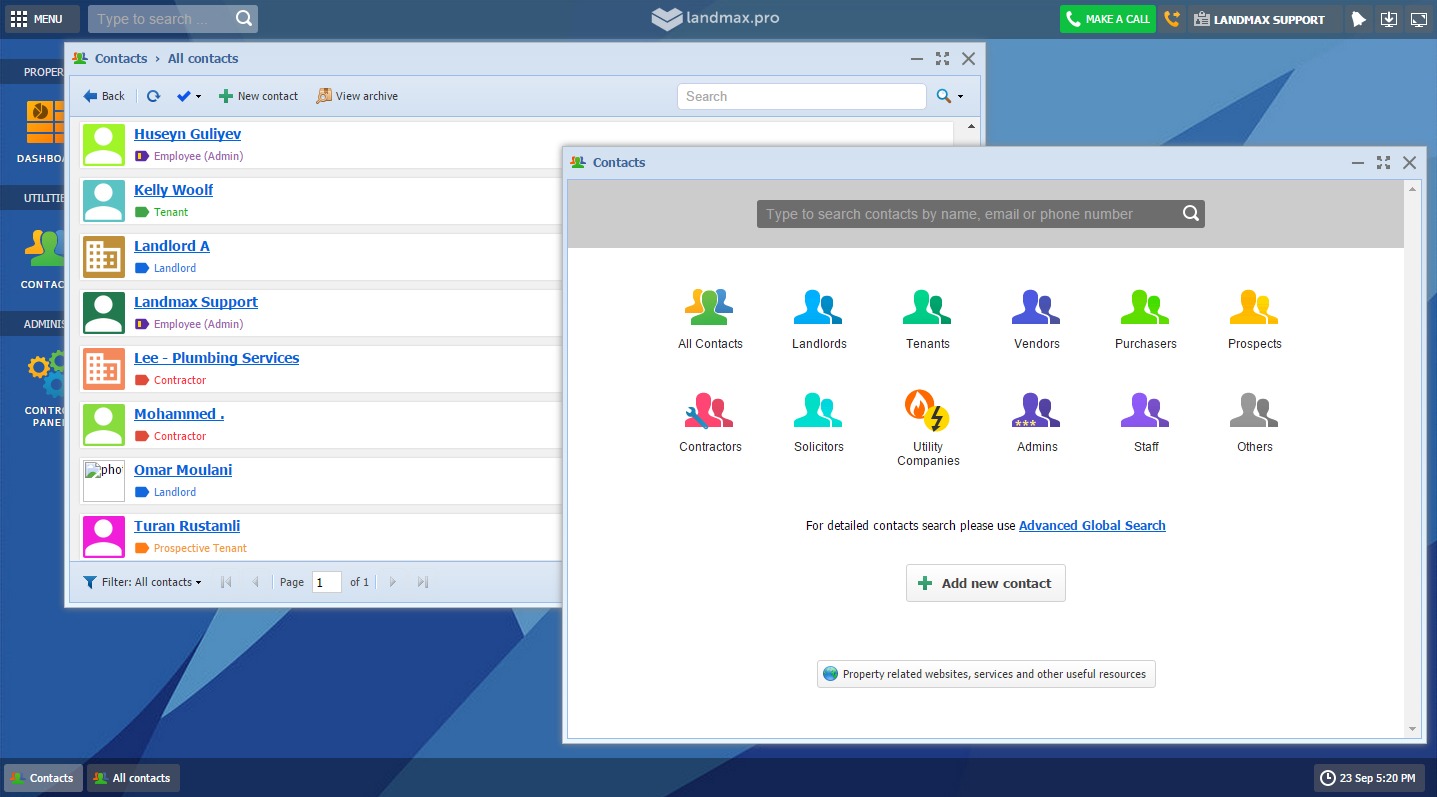Open the Landlords contacts category
This screenshot has width=1437, height=797.
click(818, 318)
